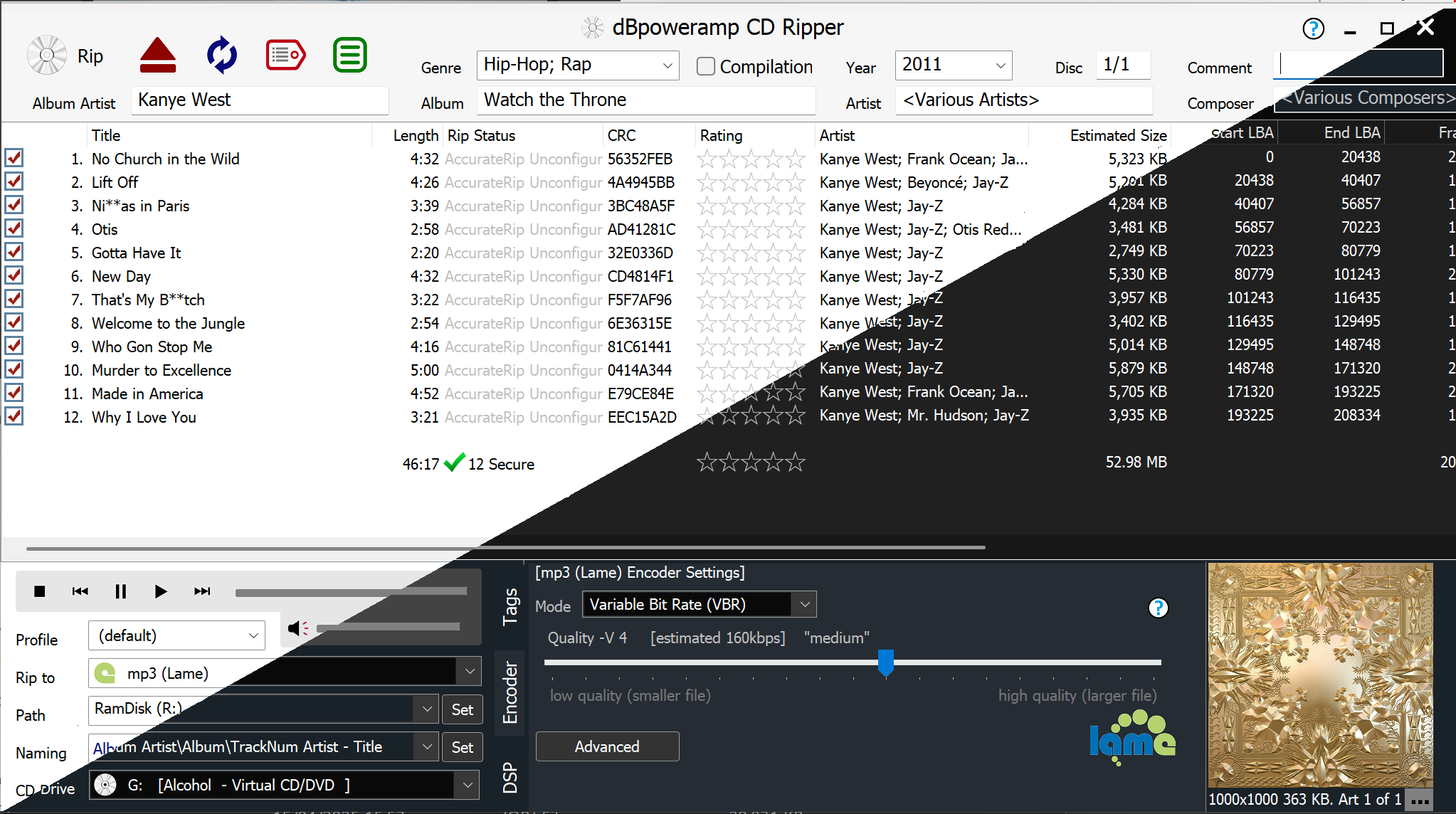Uncheck track Why I Love You
The height and width of the screenshot is (814, 1456).
(14, 416)
